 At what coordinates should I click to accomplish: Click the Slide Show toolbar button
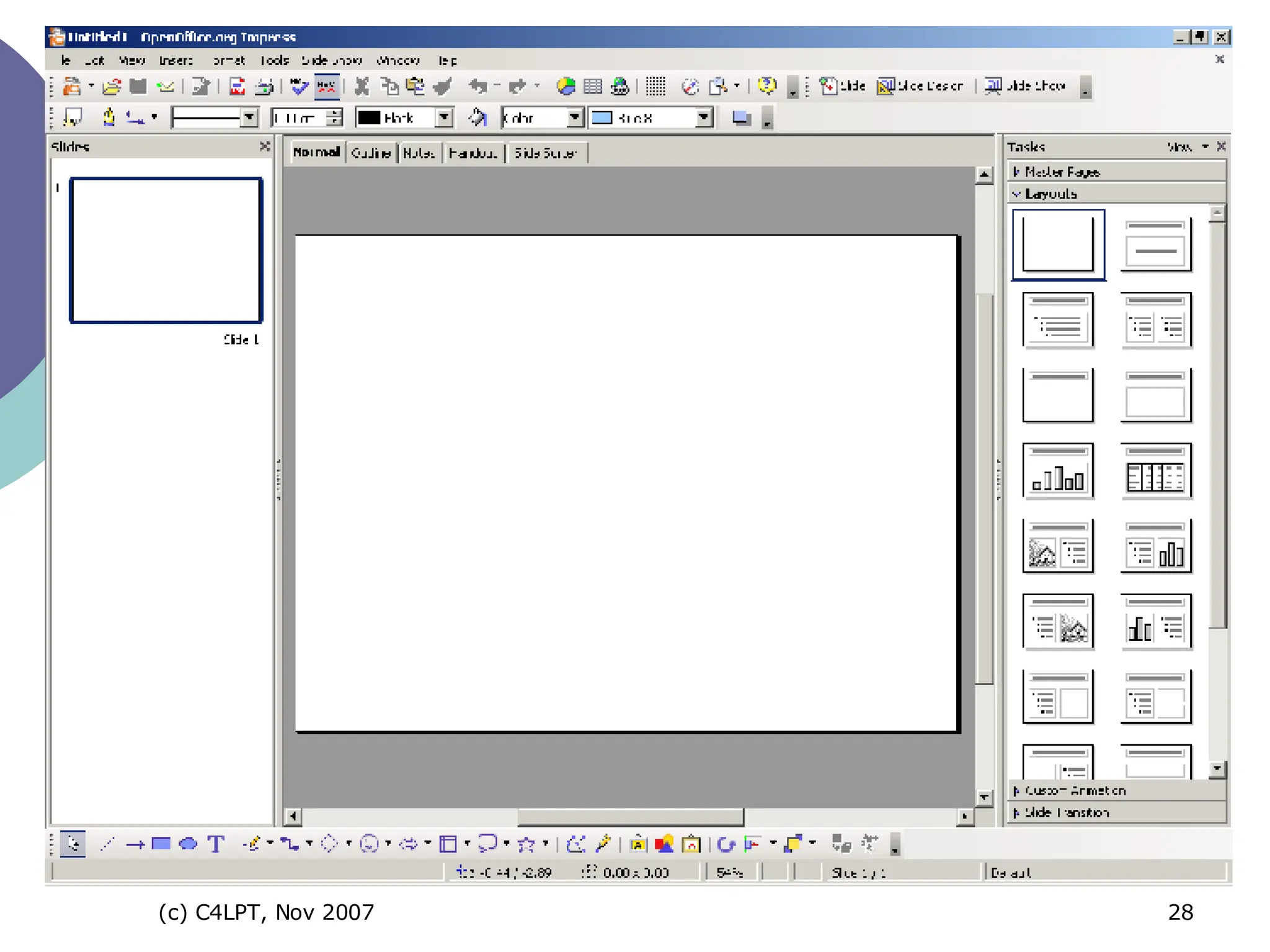click(x=1026, y=86)
